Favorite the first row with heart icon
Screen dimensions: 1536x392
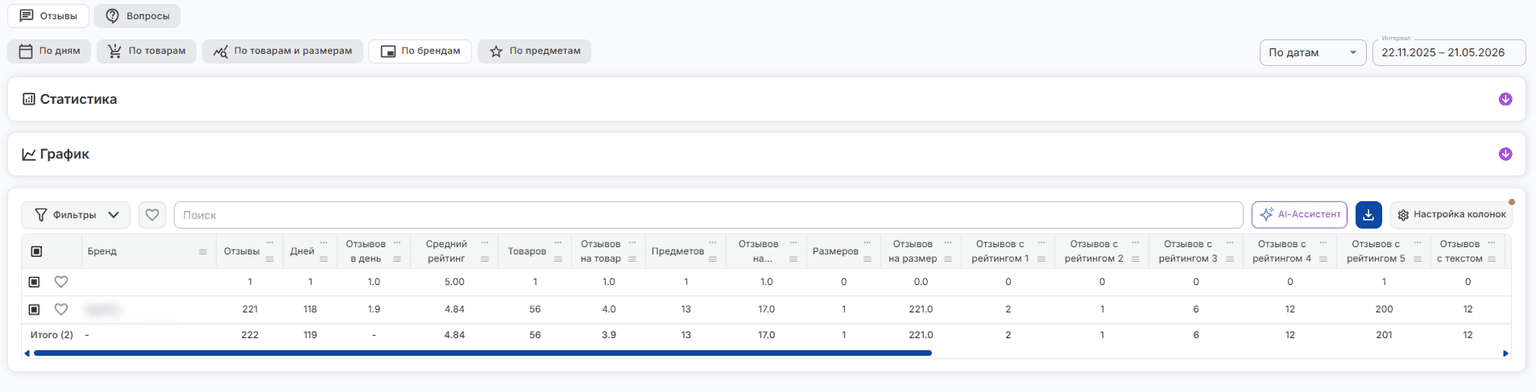(x=61, y=282)
